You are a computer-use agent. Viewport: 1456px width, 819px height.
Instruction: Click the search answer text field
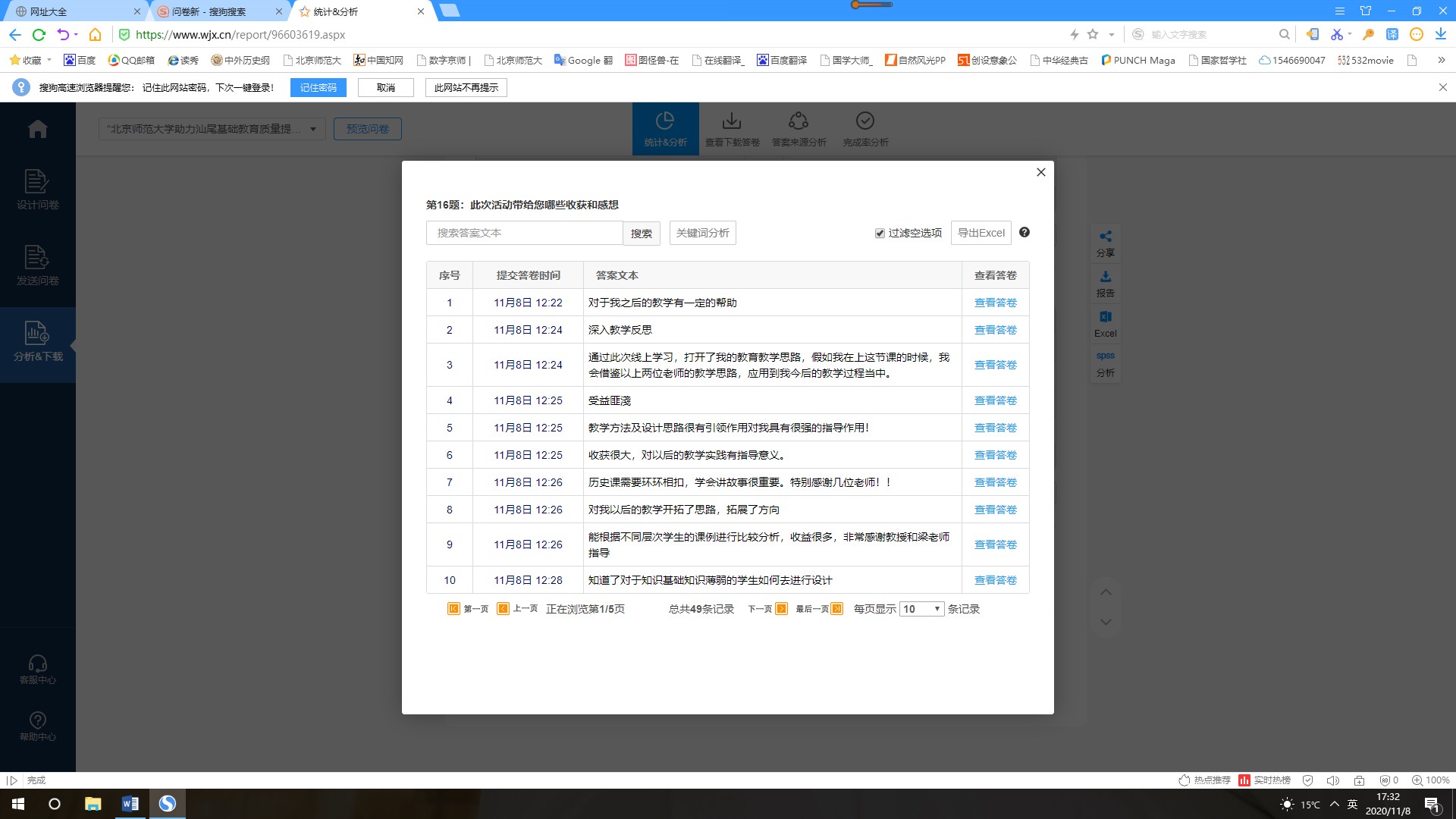[524, 233]
